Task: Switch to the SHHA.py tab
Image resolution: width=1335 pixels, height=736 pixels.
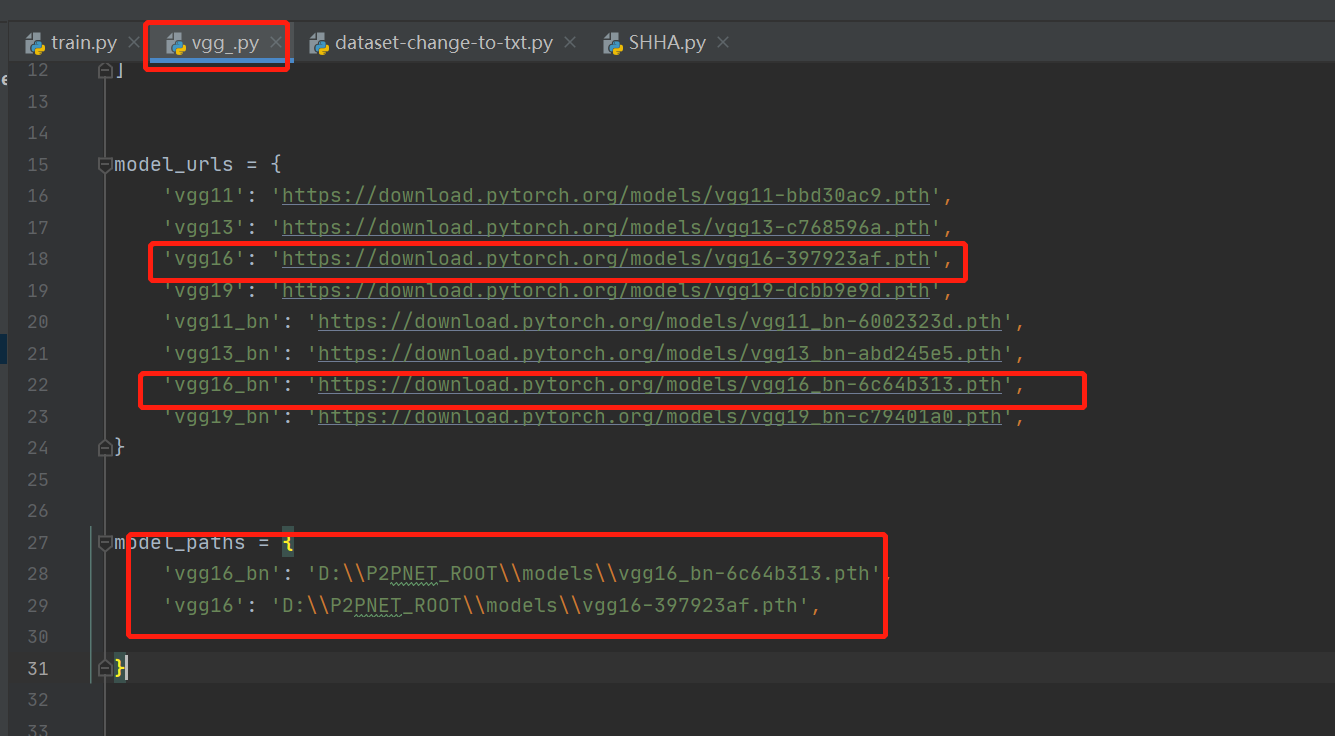Action: 667,43
